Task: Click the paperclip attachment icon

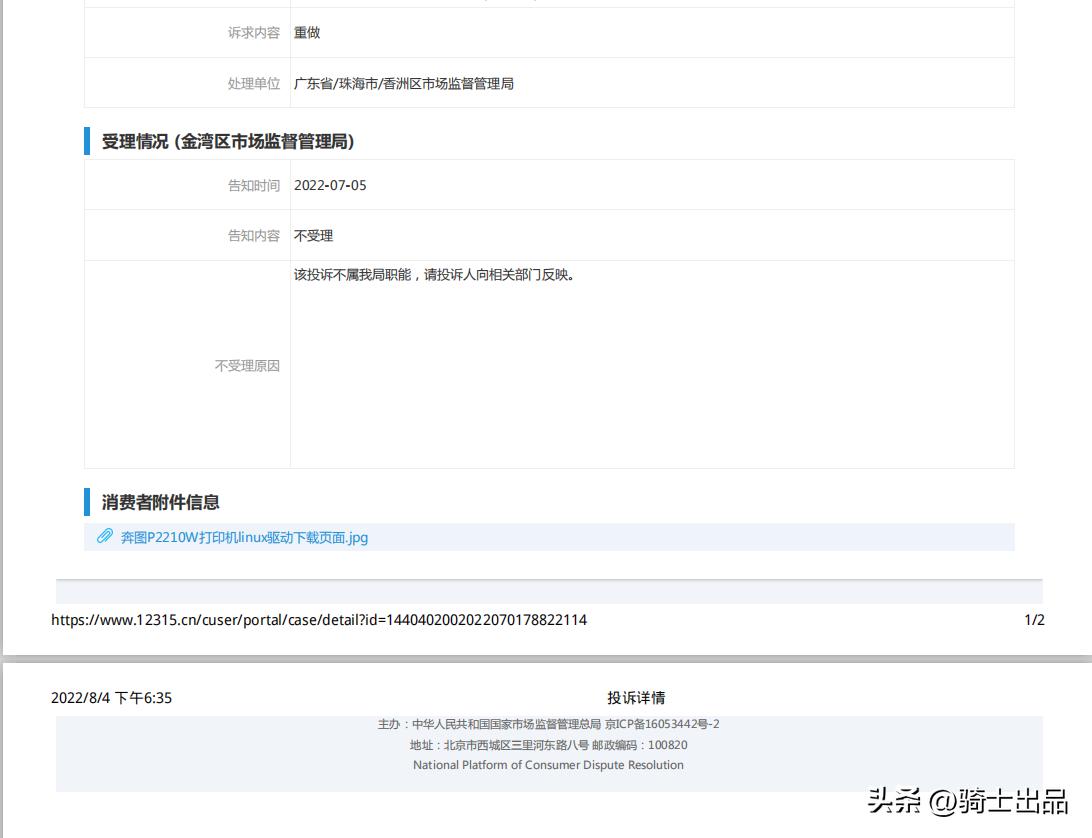Action: pos(104,537)
